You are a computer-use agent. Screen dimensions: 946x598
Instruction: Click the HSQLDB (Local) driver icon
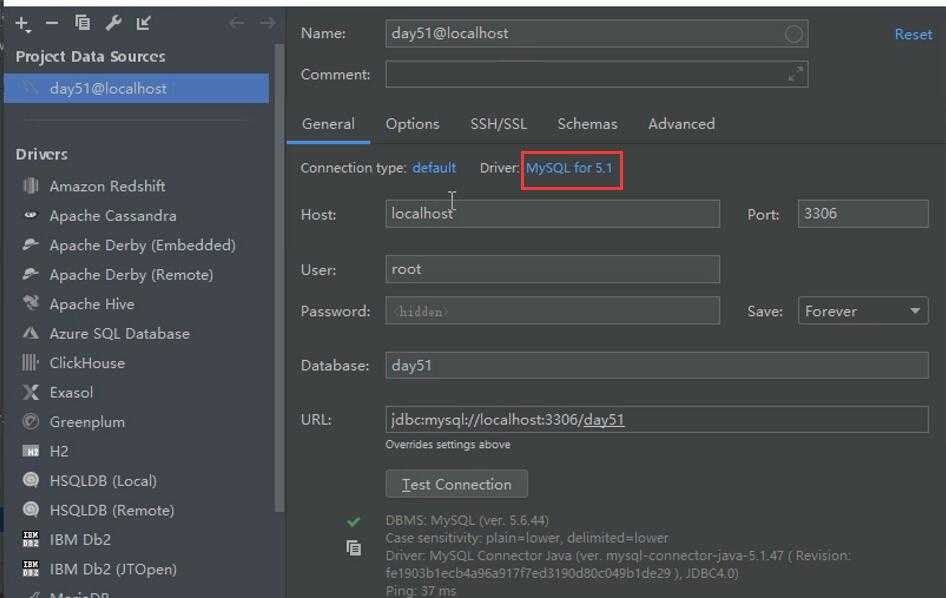[30, 480]
